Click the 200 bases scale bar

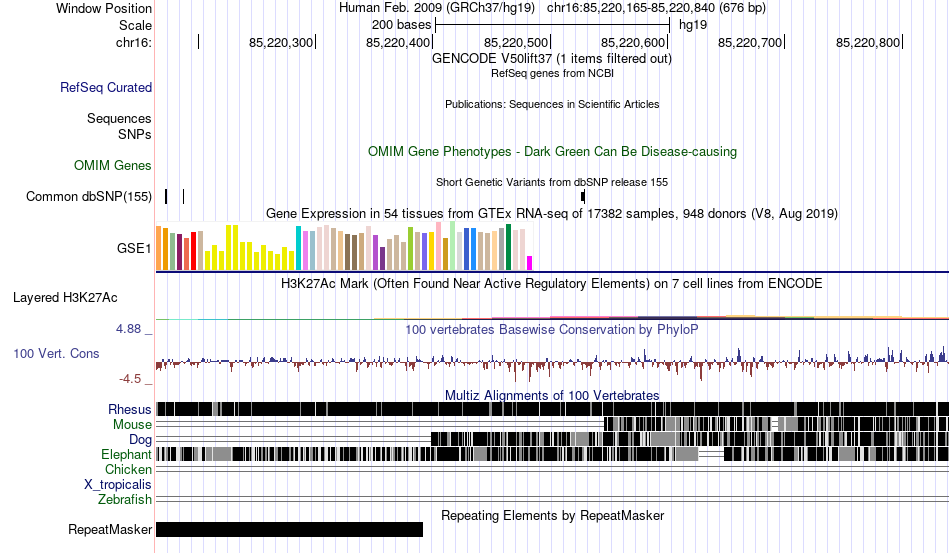553,25
